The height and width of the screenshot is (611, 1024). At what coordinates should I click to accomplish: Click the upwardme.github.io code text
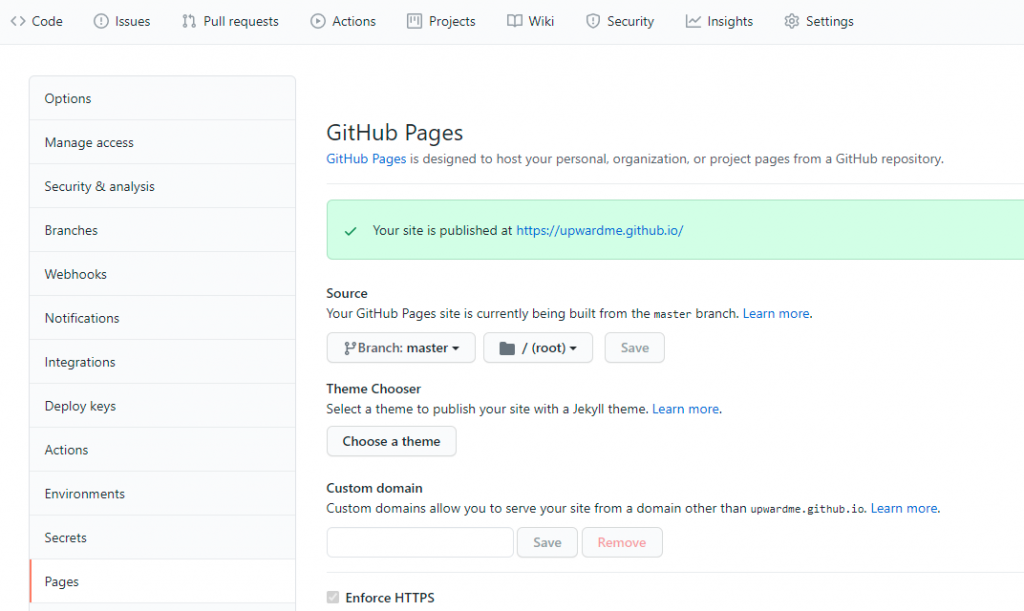coord(808,509)
